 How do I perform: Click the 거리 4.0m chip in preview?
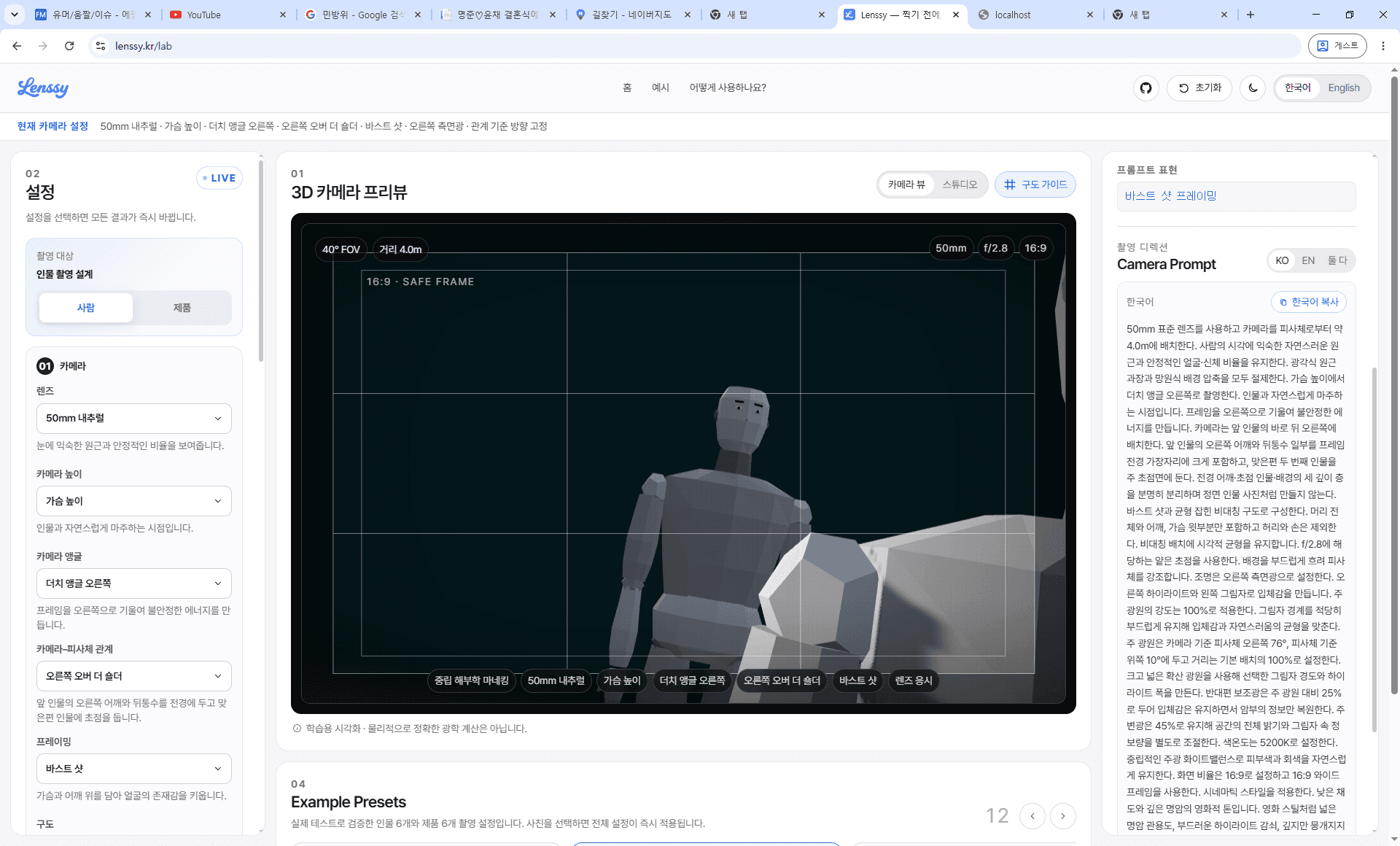point(400,249)
